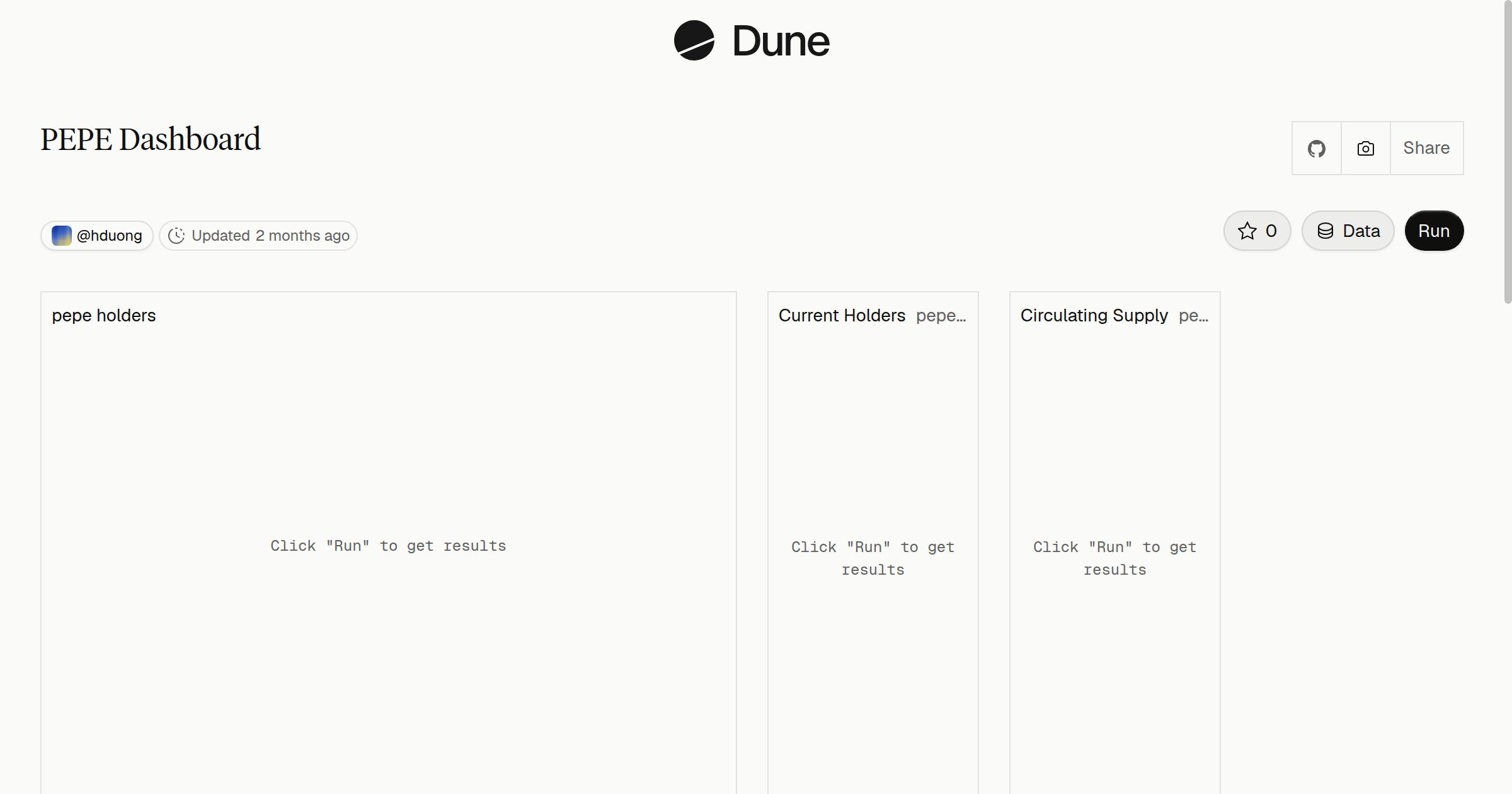Open the Circulating Supply panel title

(x=1094, y=315)
